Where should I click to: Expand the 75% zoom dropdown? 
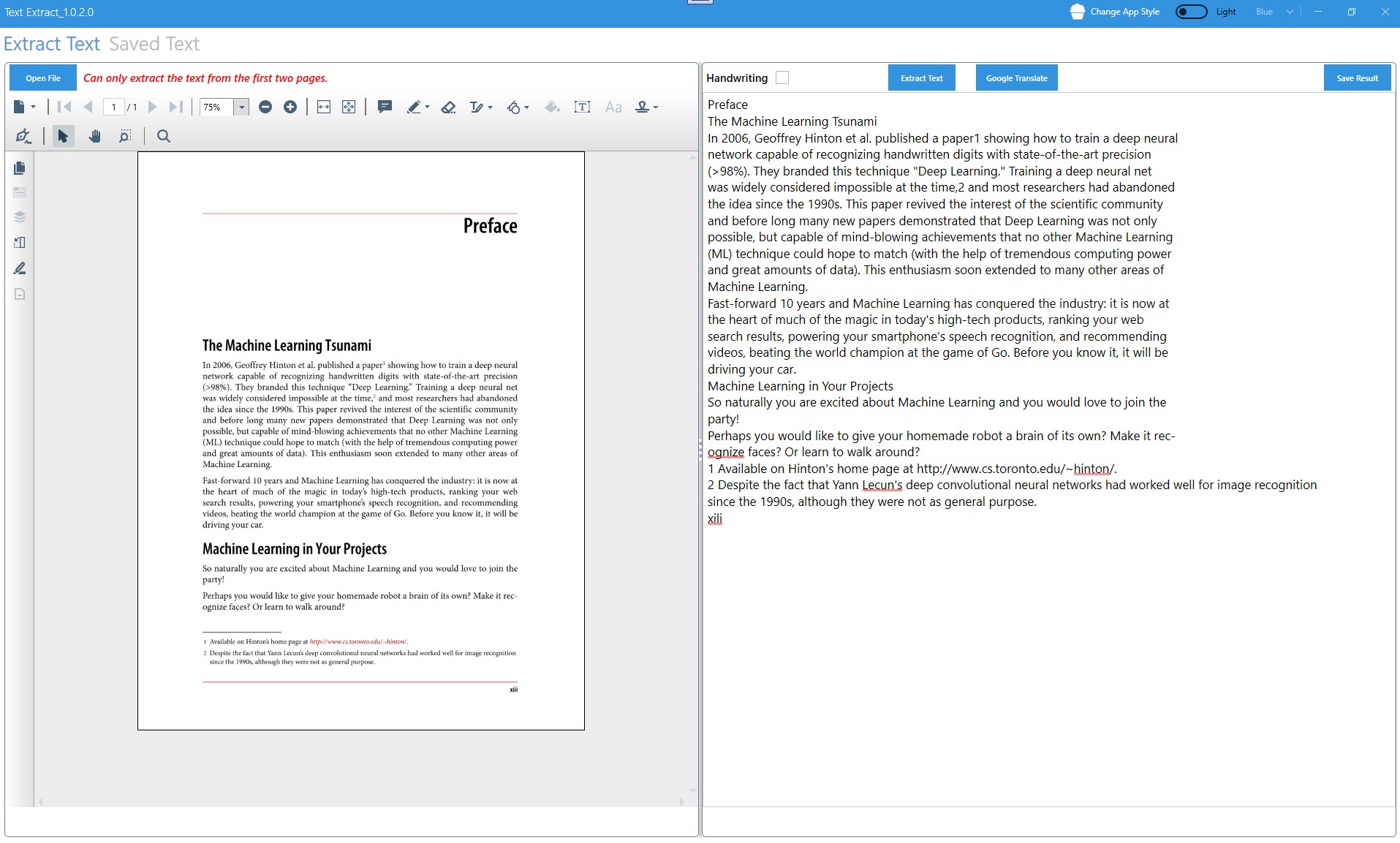coord(241,107)
